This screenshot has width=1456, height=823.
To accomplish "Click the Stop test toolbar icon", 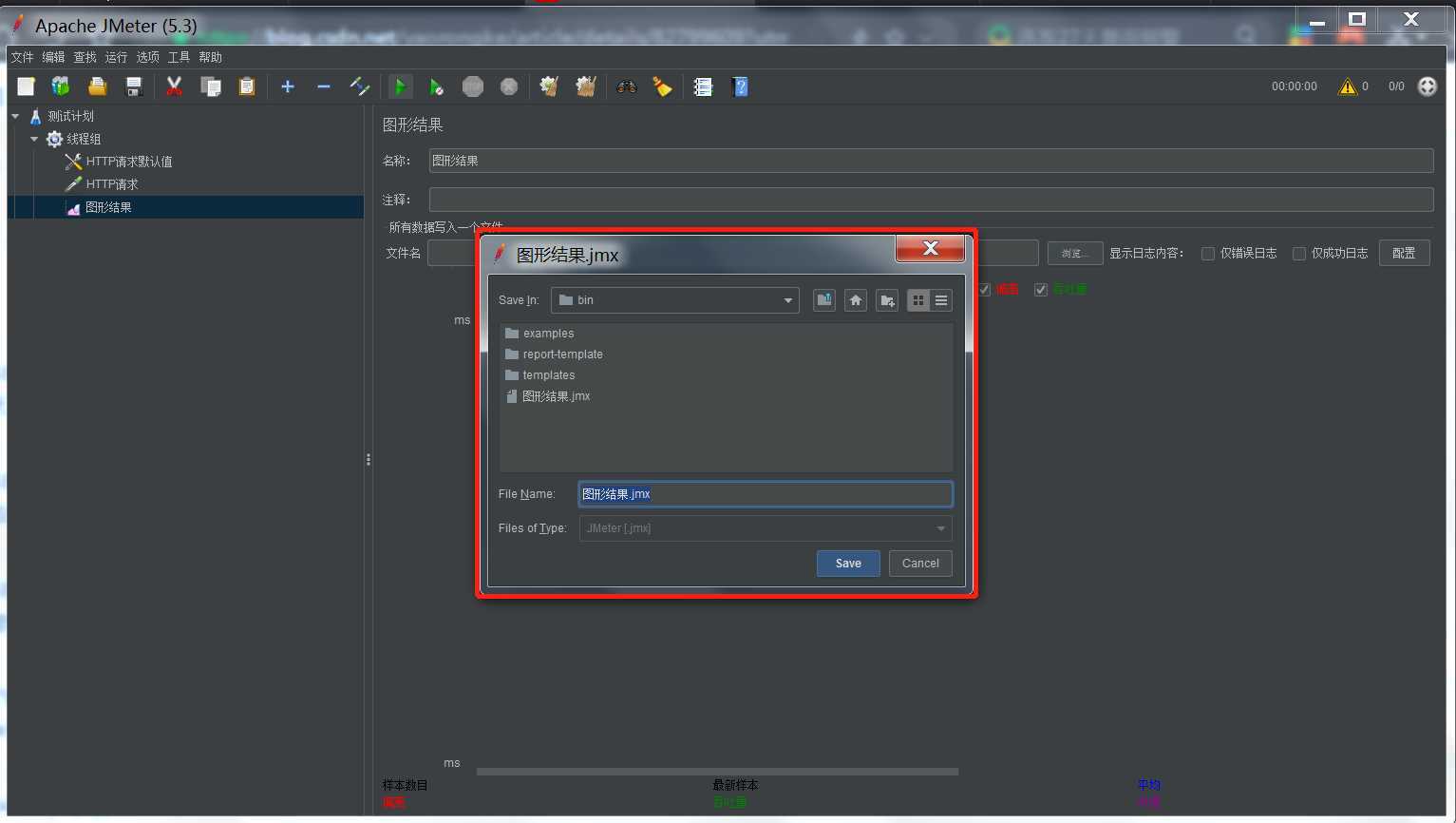I will click(x=473, y=86).
